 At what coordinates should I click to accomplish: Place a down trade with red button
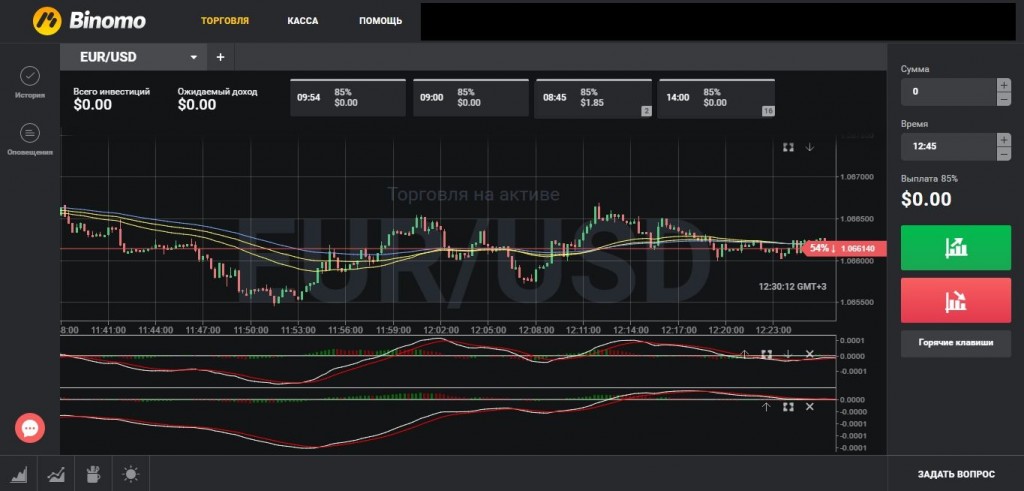click(x=956, y=300)
